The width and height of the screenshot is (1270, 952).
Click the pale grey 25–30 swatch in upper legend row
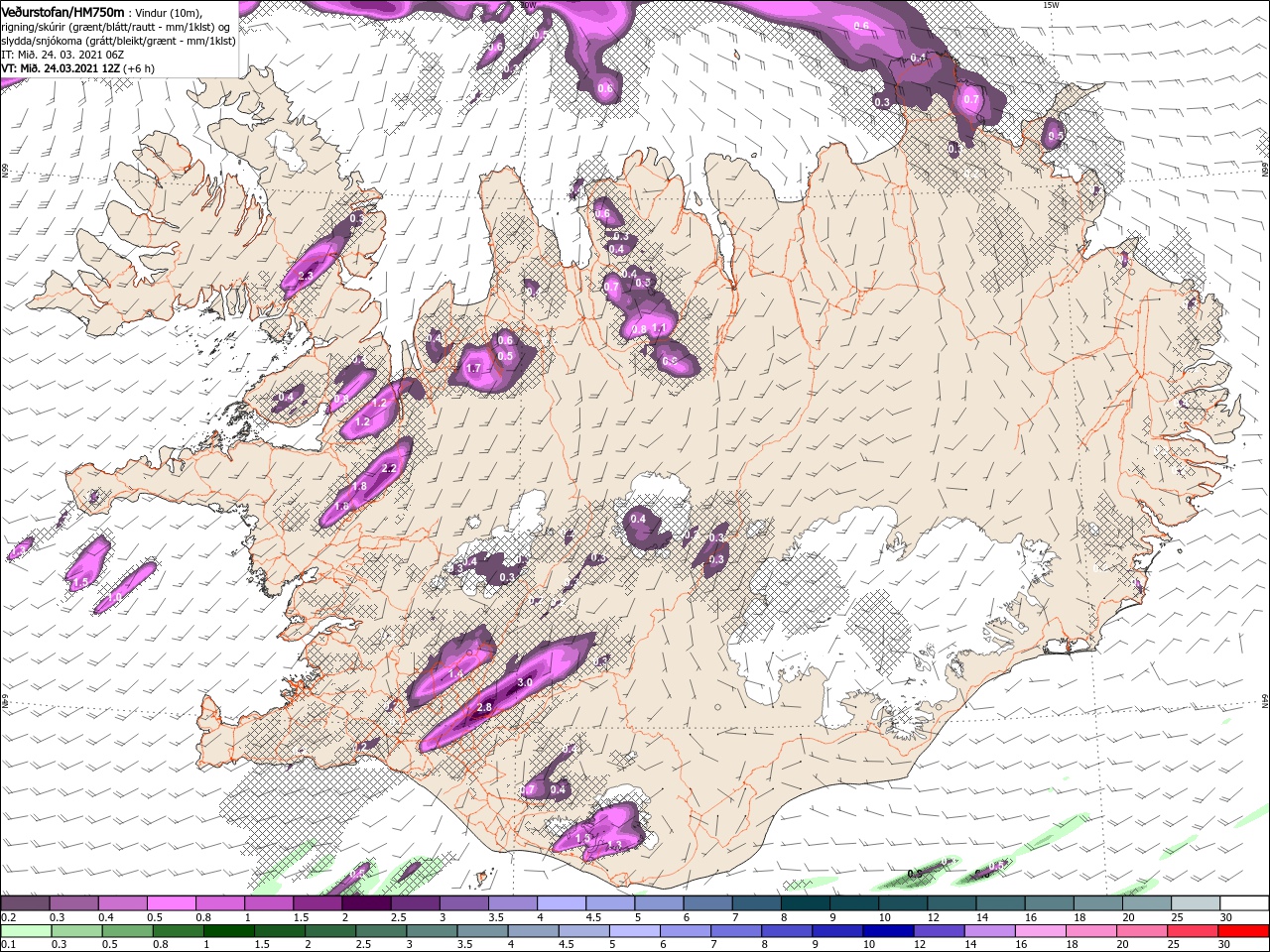(1197, 903)
